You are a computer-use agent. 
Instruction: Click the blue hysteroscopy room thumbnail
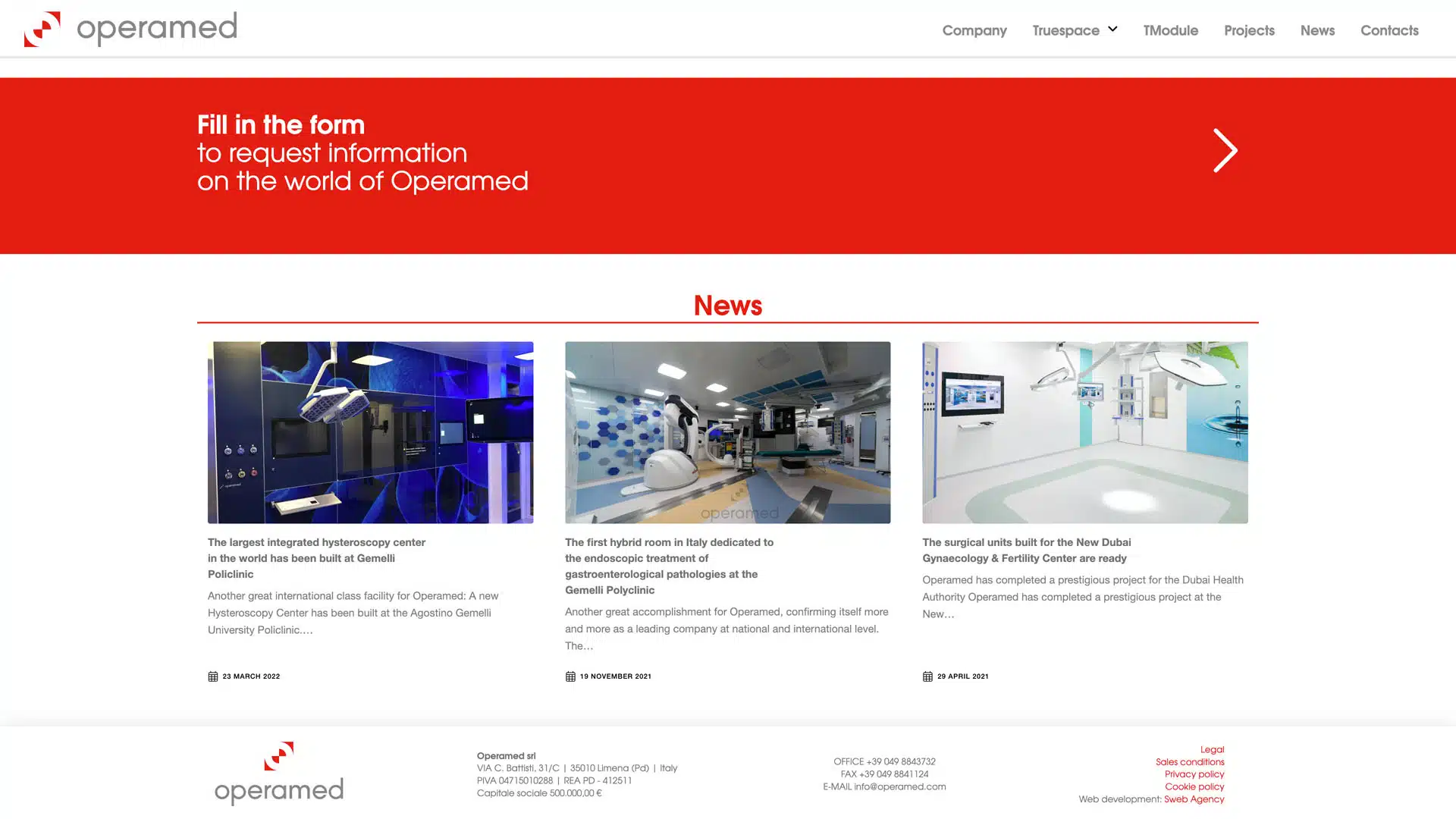pyautogui.click(x=370, y=432)
